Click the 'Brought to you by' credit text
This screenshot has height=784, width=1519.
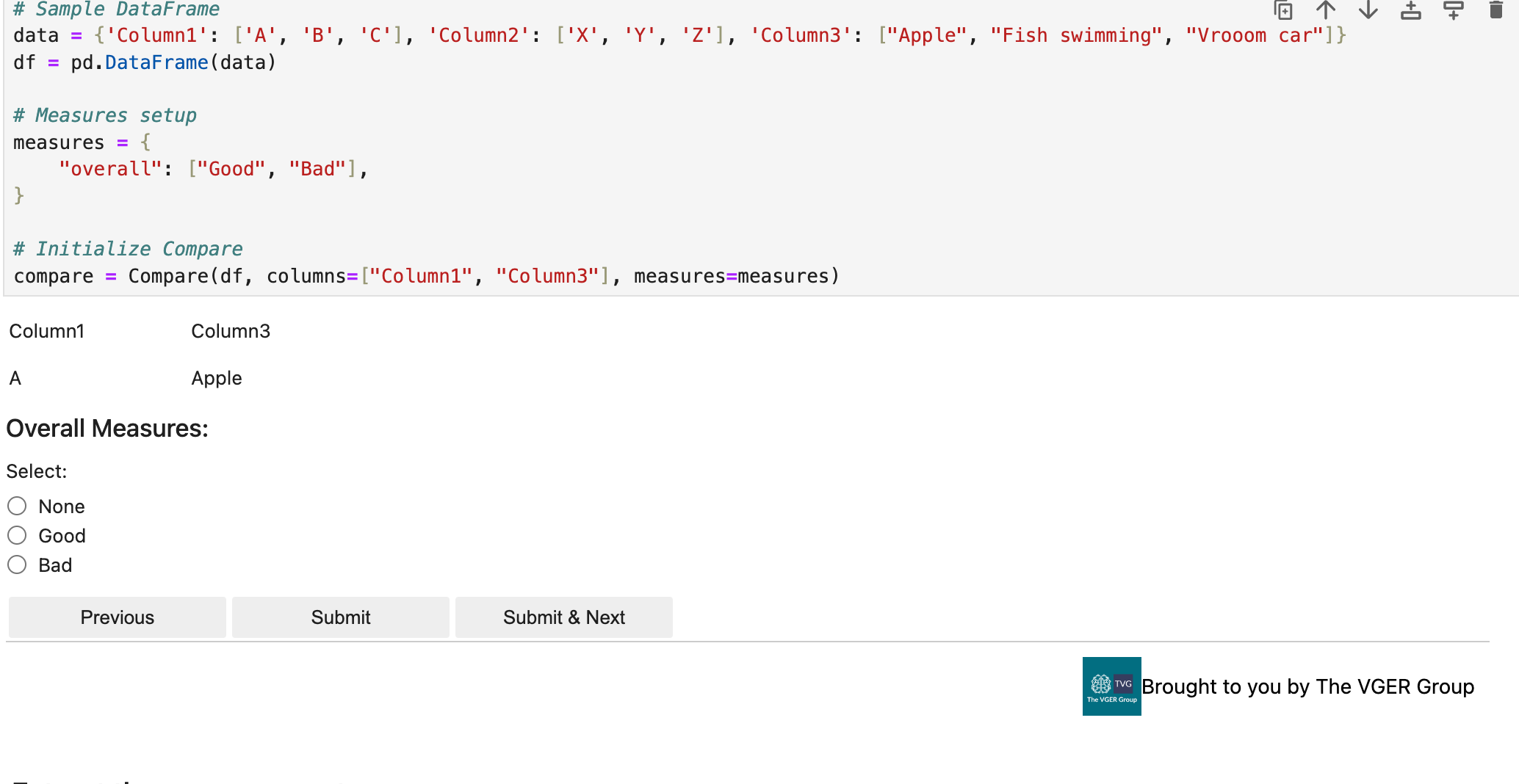(1307, 686)
